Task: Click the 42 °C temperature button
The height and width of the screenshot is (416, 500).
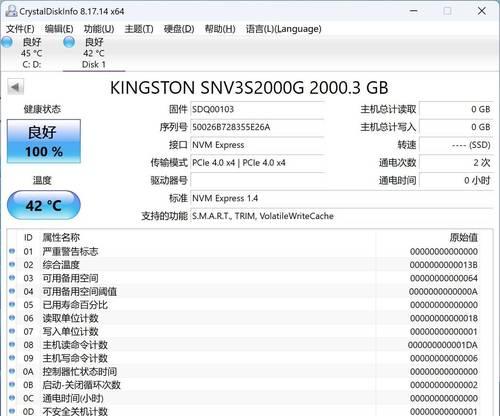Action: tap(44, 205)
